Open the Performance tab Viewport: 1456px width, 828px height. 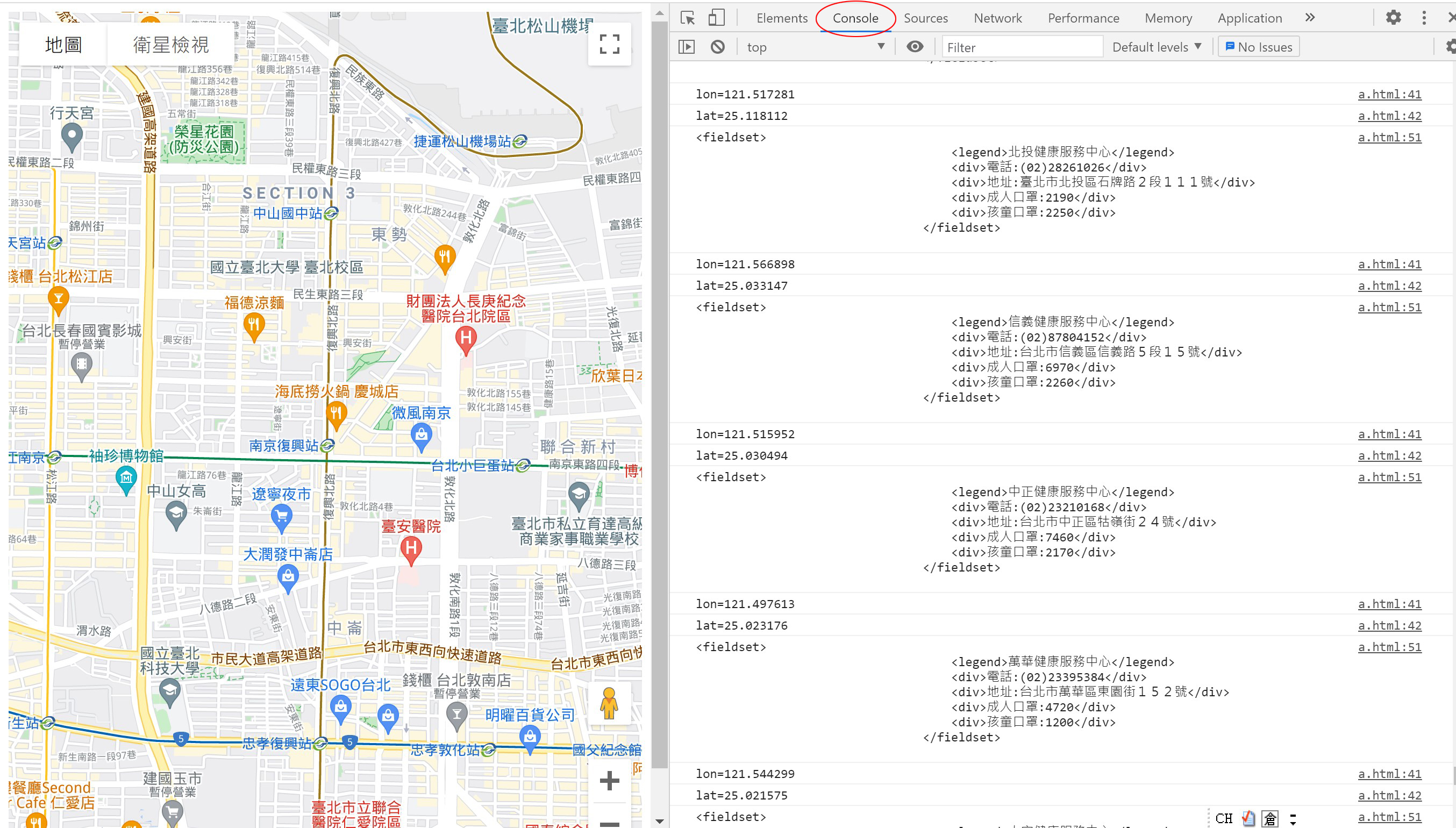(1083, 18)
